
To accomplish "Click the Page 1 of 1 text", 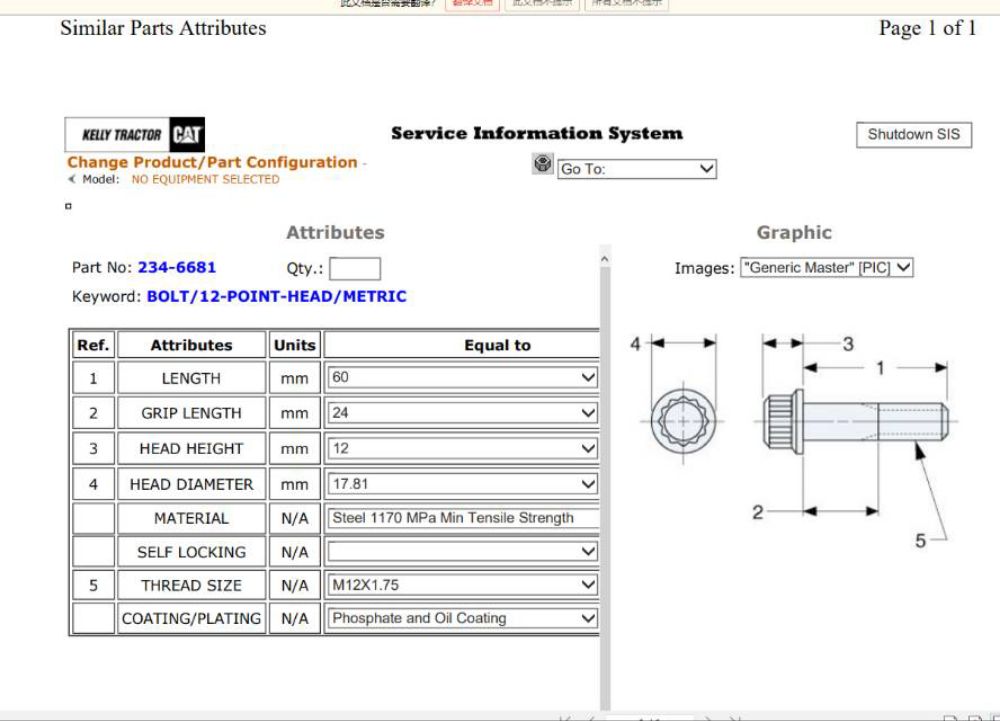I will [x=927, y=28].
